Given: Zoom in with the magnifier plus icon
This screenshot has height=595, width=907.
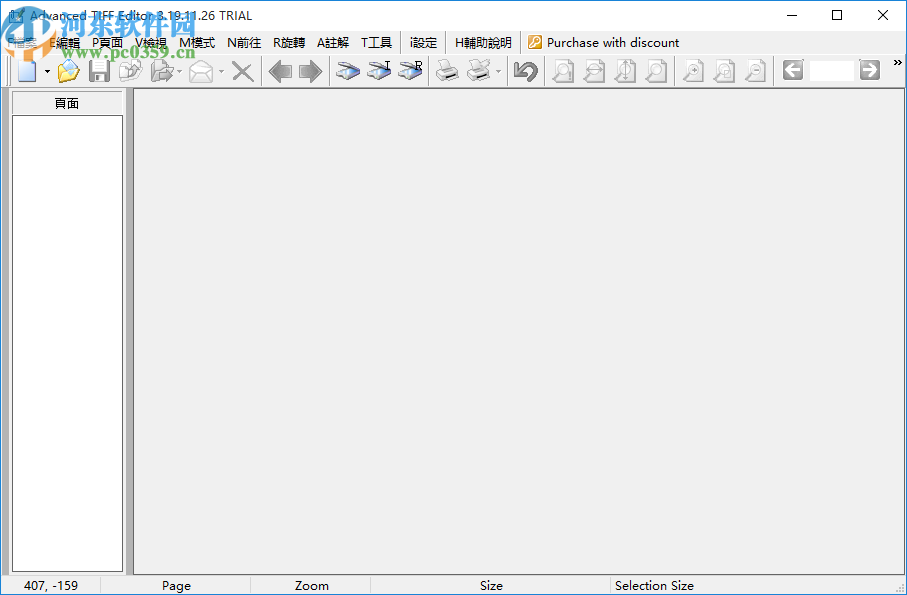Looking at the screenshot, I should tap(693, 71).
